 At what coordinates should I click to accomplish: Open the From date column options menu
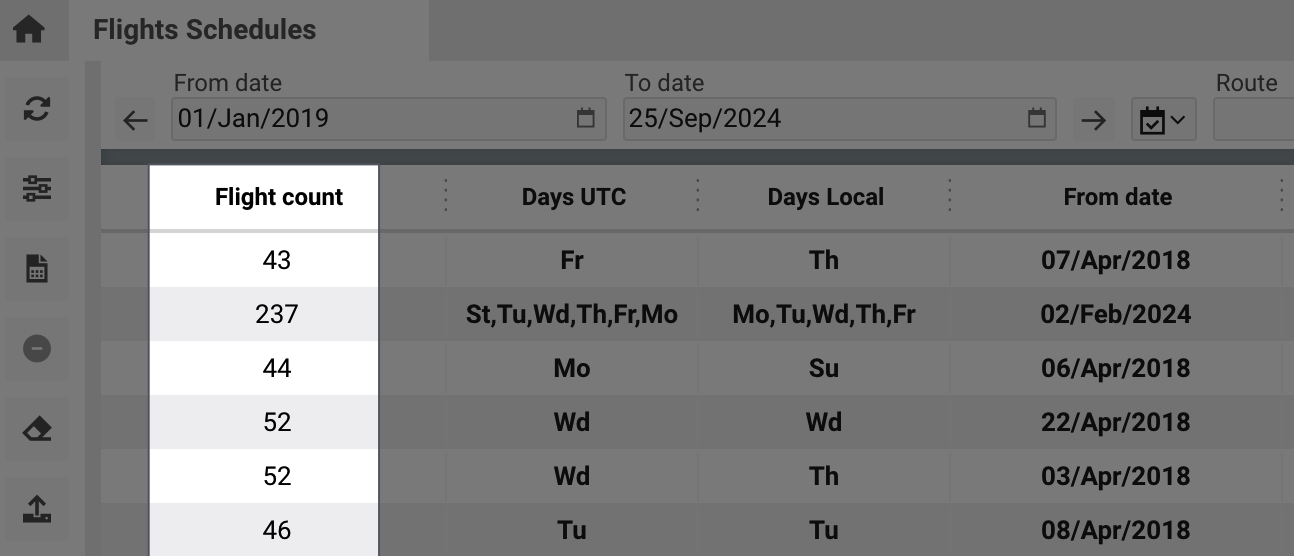point(1281,196)
